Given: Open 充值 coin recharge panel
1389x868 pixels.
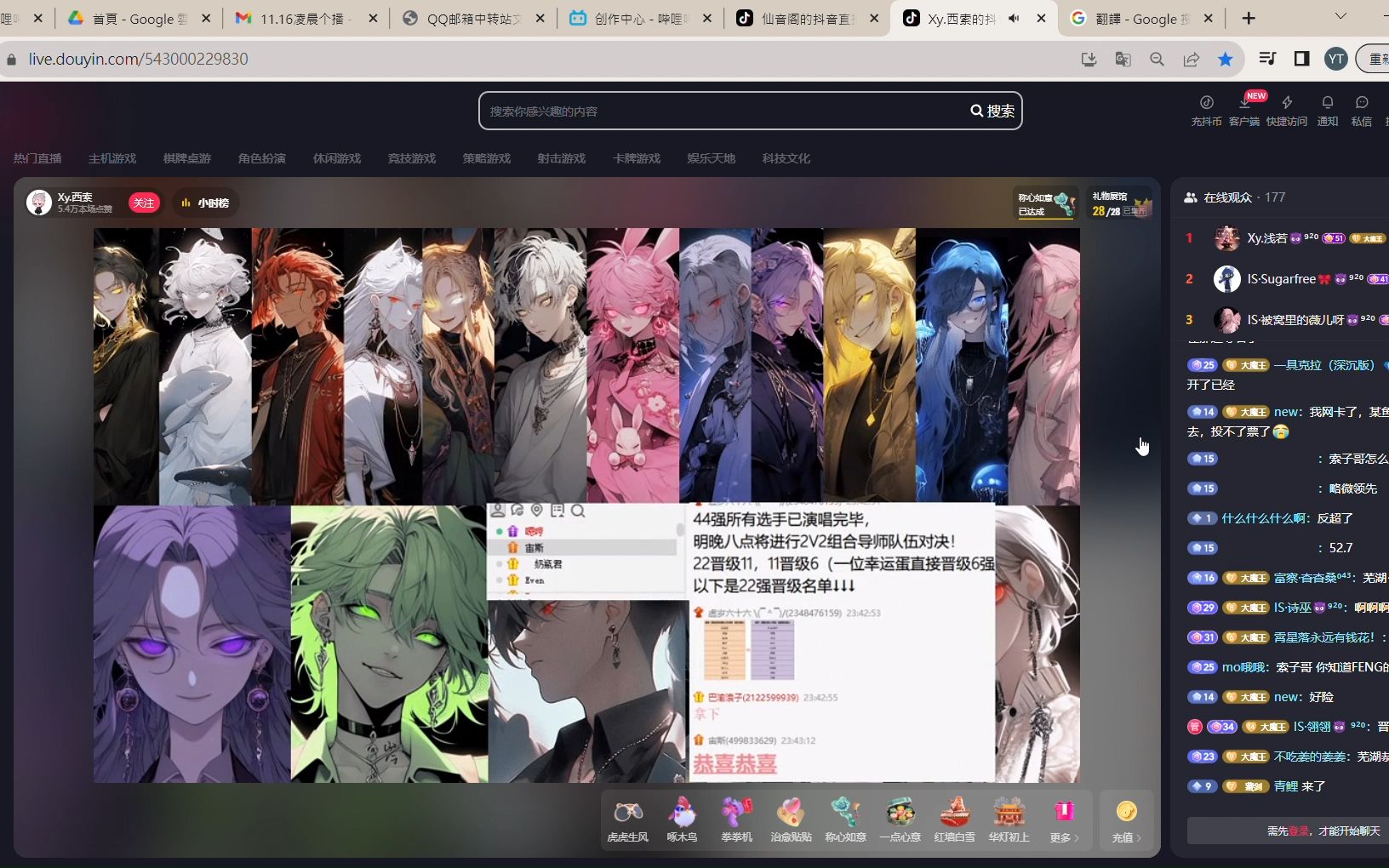Looking at the screenshot, I should pyautogui.click(x=1126, y=820).
